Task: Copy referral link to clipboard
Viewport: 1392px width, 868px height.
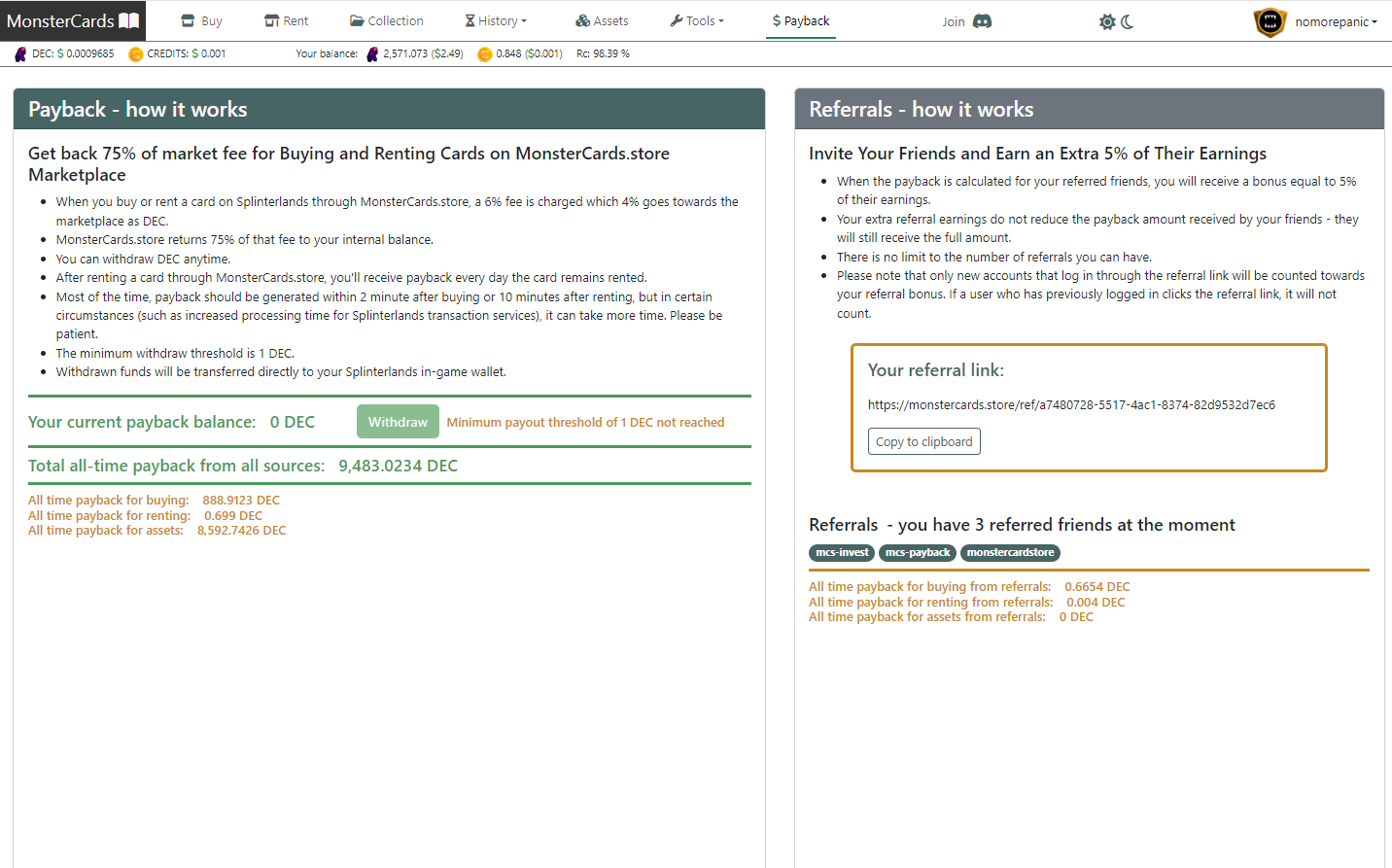Action: click(x=923, y=441)
